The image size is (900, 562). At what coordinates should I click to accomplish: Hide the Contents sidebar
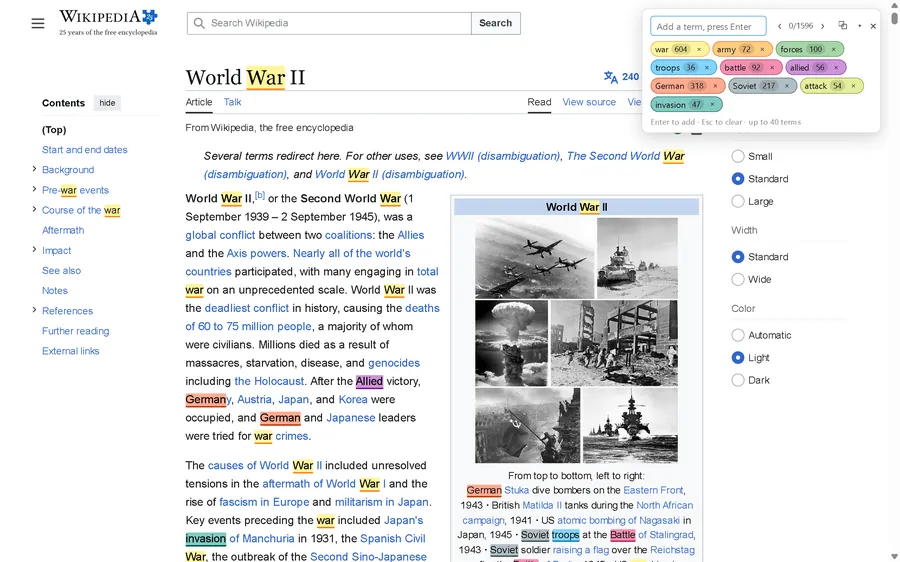[x=107, y=103]
